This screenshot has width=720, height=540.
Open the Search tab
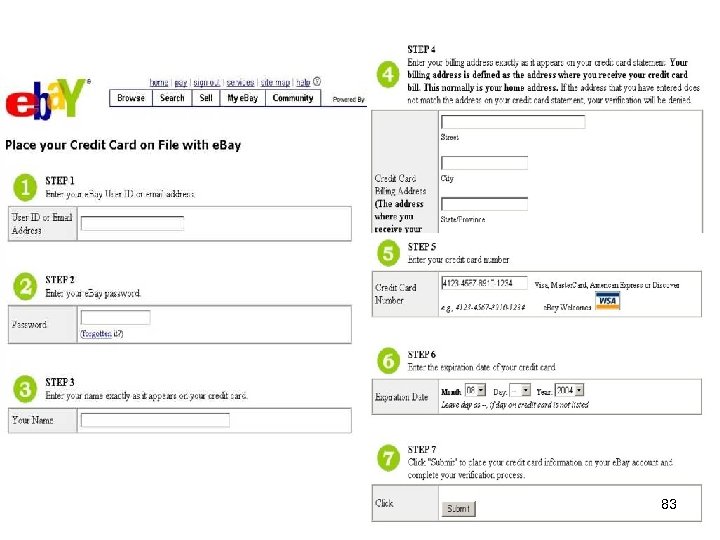point(172,98)
